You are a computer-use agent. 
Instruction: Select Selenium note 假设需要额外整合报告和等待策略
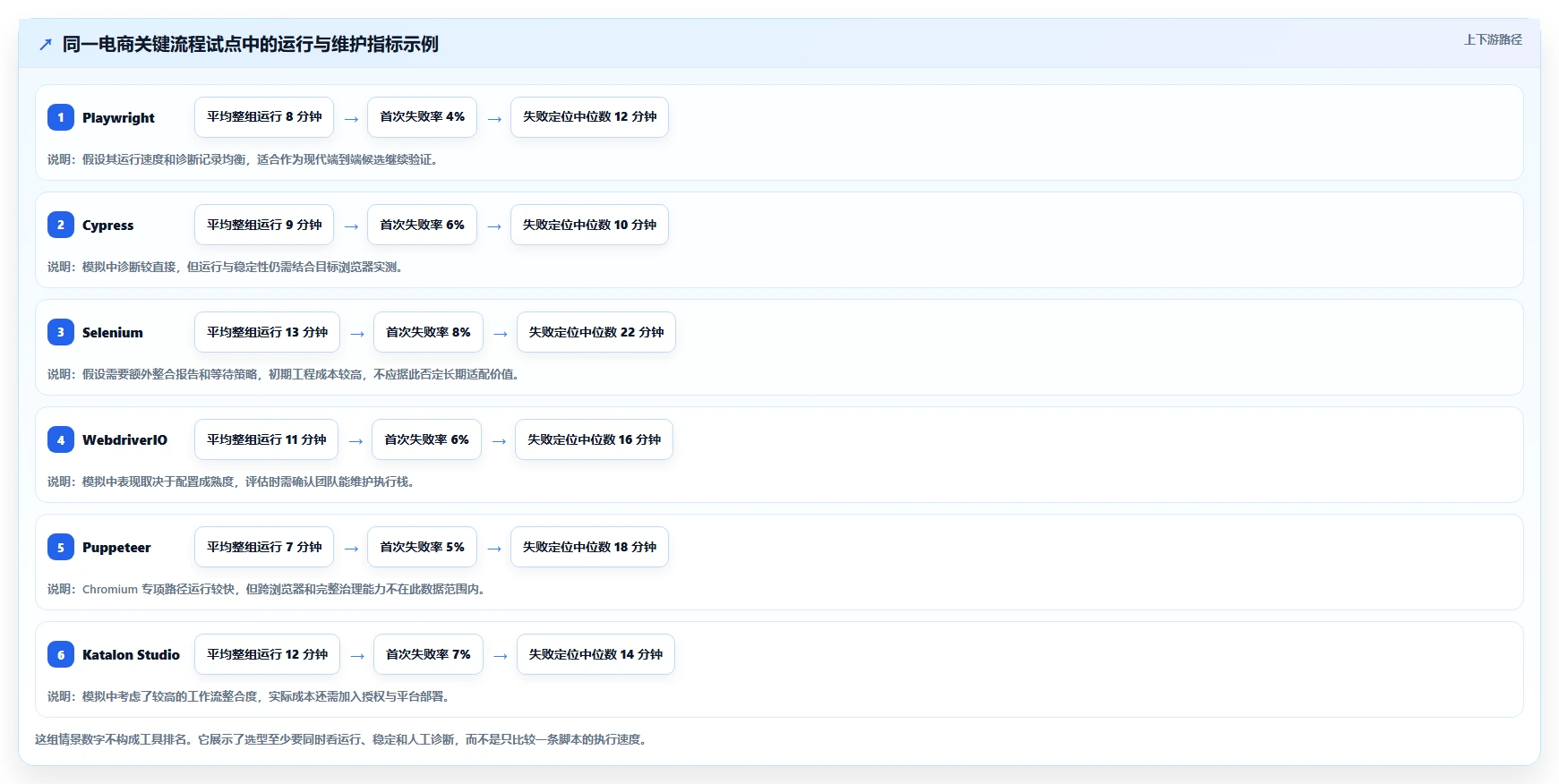pyautogui.click(x=170, y=374)
